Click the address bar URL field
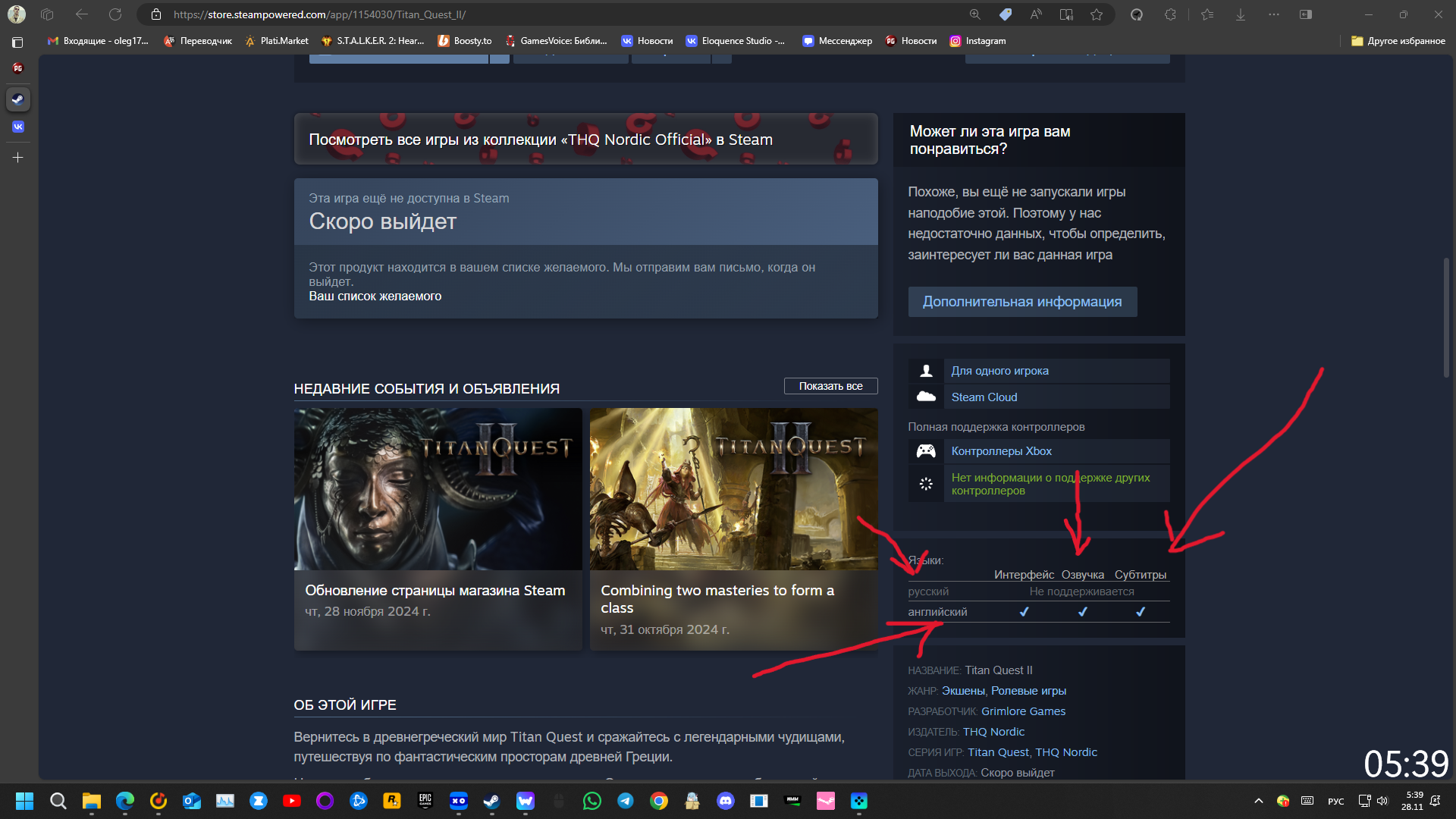This screenshot has width=1456, height=819. click(x=561, y=14)
